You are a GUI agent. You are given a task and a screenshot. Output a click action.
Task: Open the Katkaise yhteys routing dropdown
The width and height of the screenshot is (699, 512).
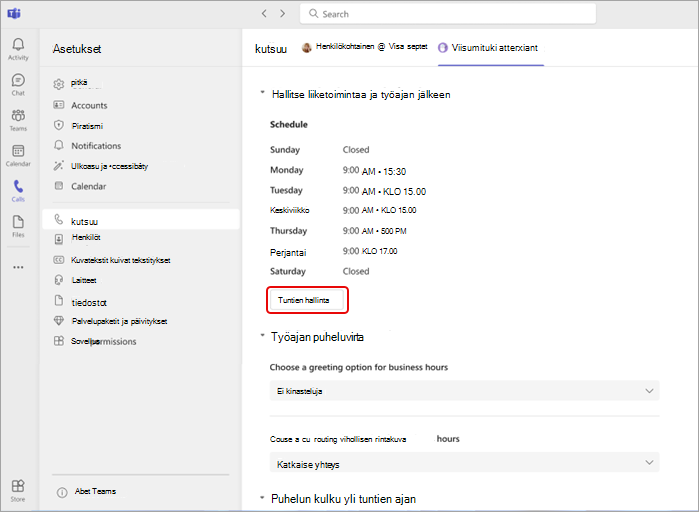464,463
